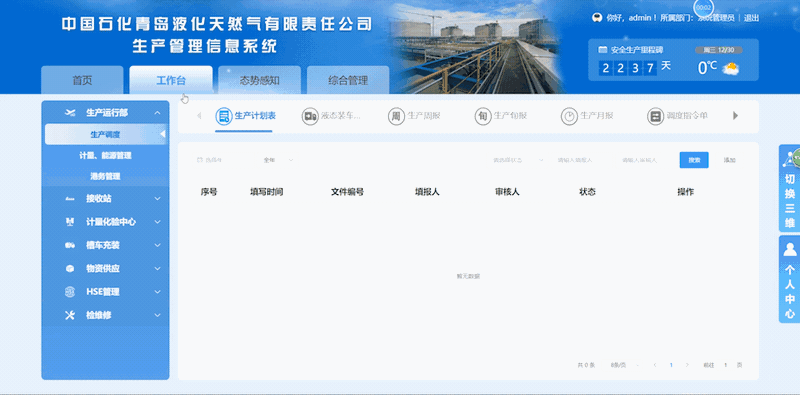Click the 切换三维 side button
800x395 pixels.
click(x=789, y=188)
